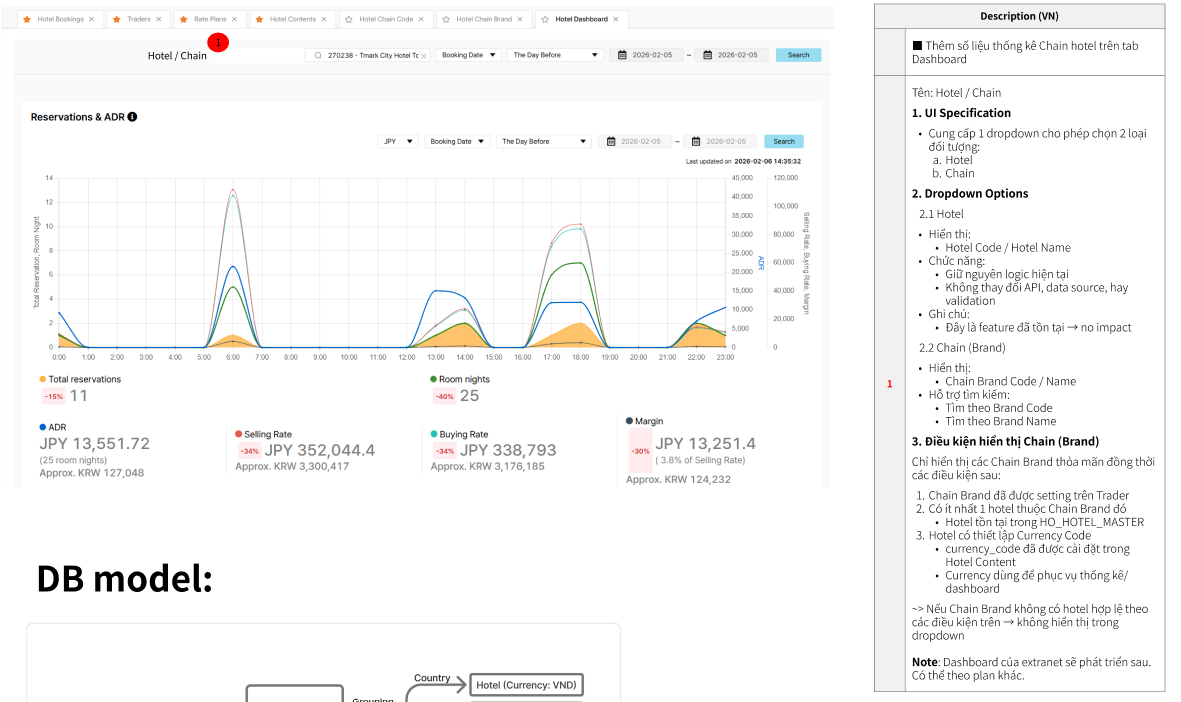The image size is (1181, 702).
Task: Click calendar icon of top start date field
Action: pos(623,55)
